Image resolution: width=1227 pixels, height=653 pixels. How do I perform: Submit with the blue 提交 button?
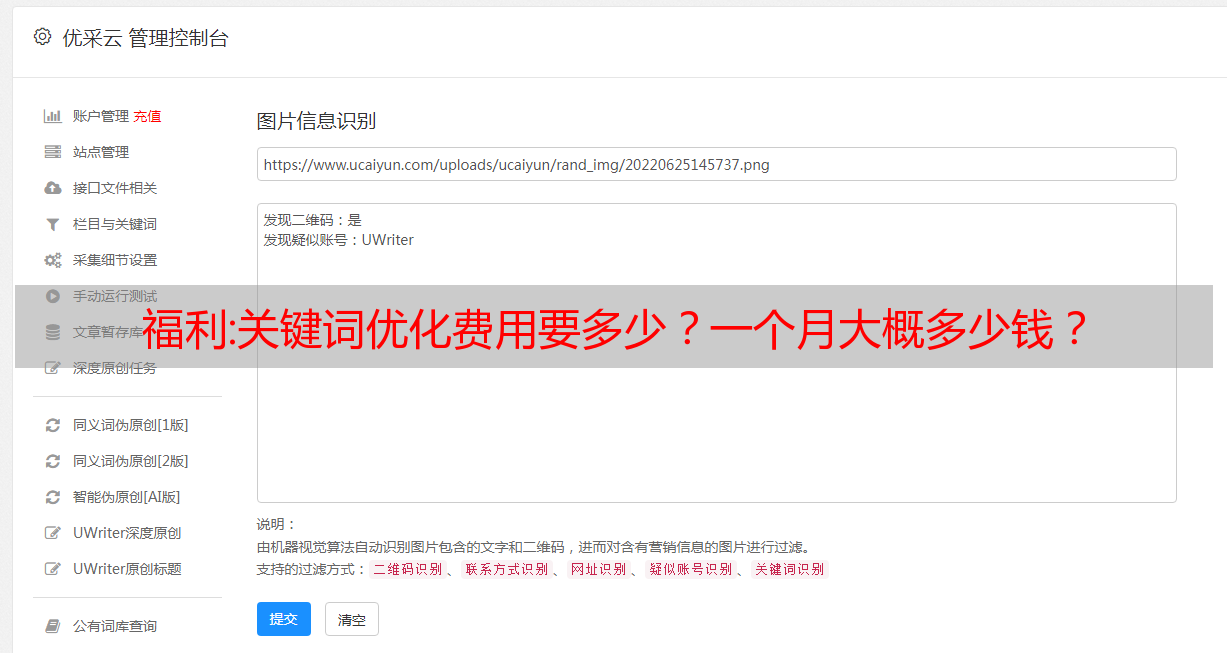[284, 619]
